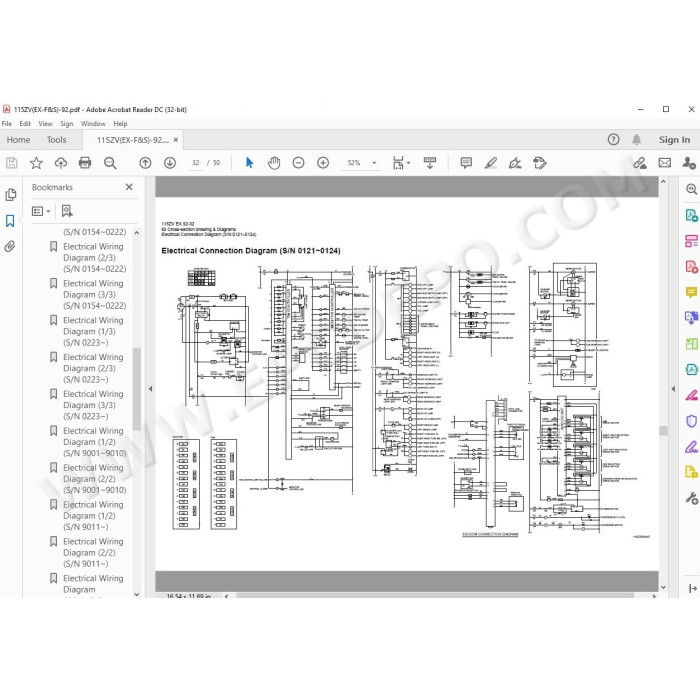The height and width of the screenshot is (700, 700).
Task: Open the Sign menu
Action: 67,124
